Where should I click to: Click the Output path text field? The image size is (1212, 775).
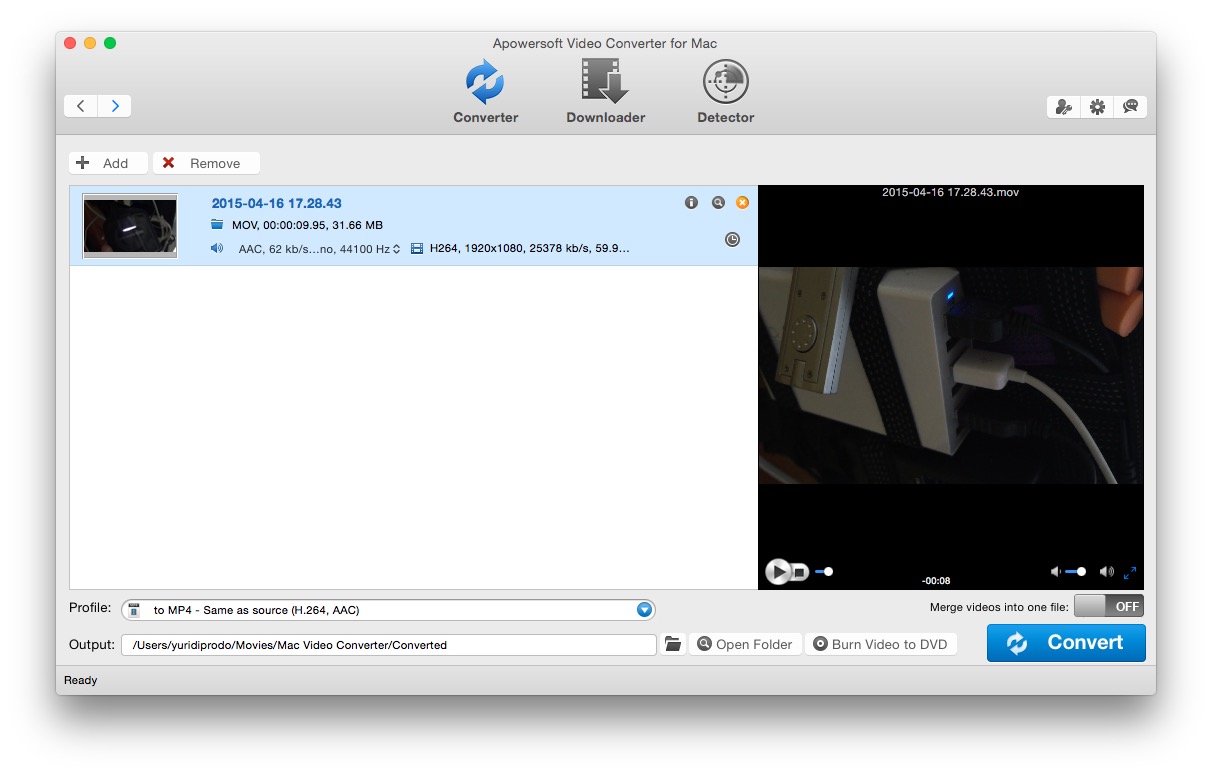coord(388,645)
